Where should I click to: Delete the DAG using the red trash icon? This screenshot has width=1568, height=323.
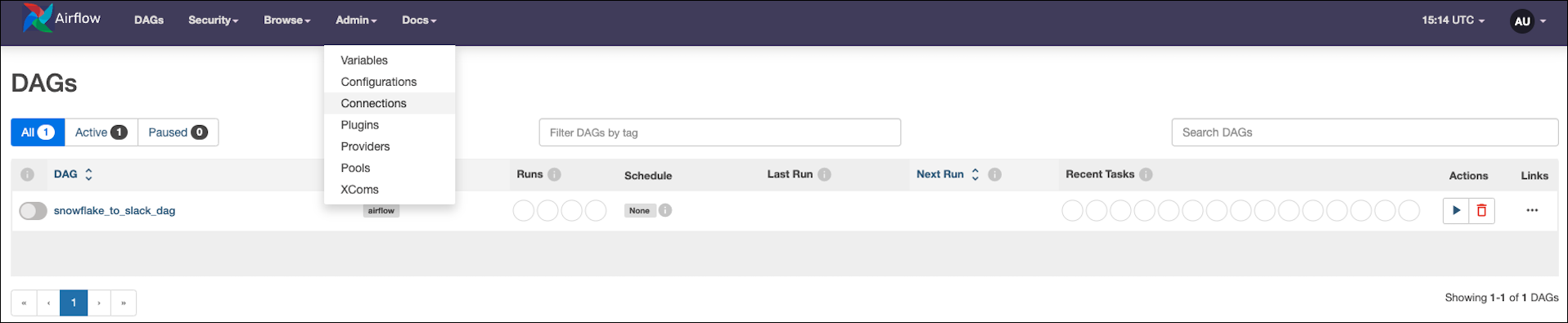pyautogui.click(x=1481, y=210)
